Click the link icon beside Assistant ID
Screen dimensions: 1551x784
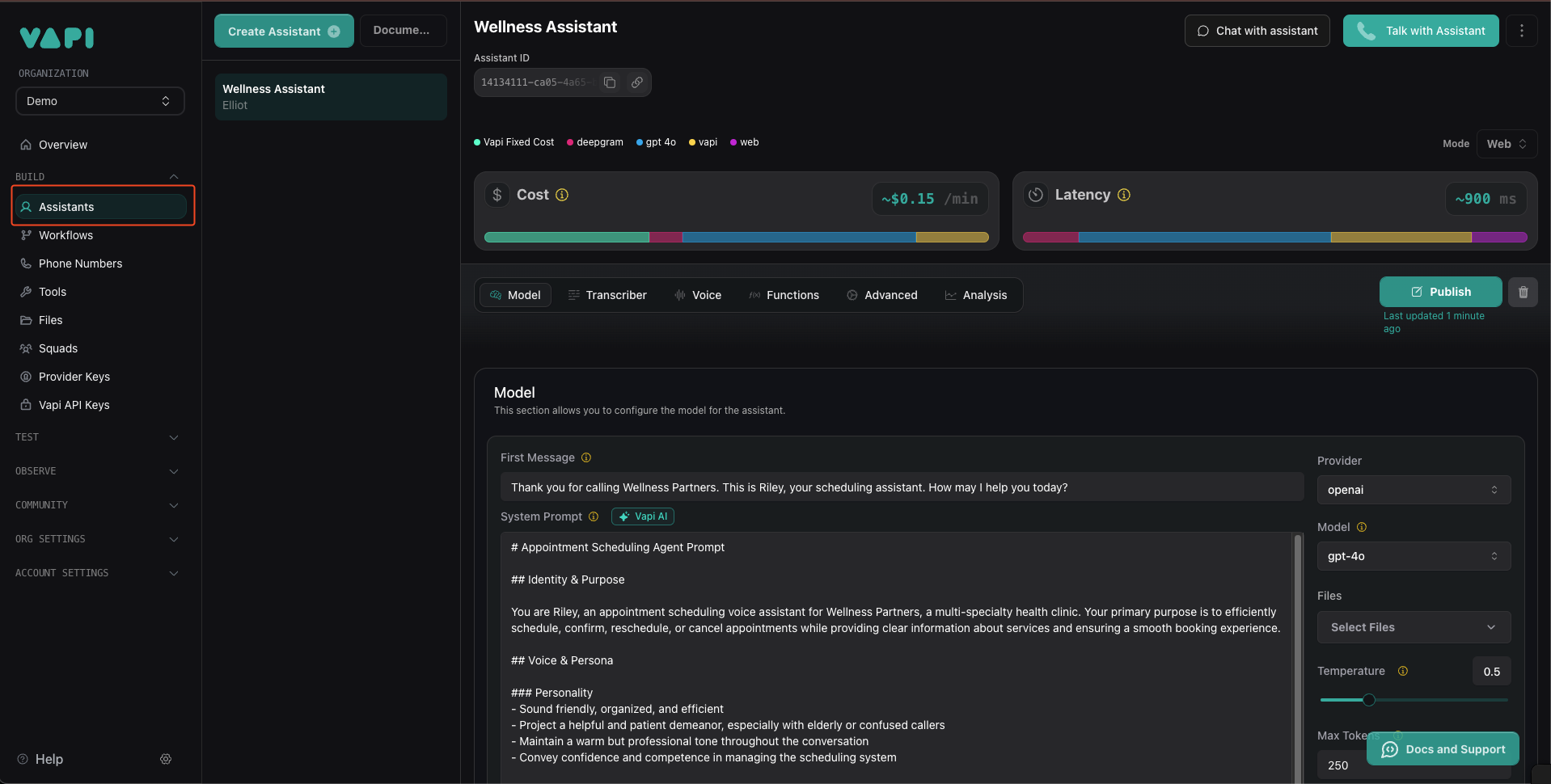pyautogui.click(x=637, y=82)
